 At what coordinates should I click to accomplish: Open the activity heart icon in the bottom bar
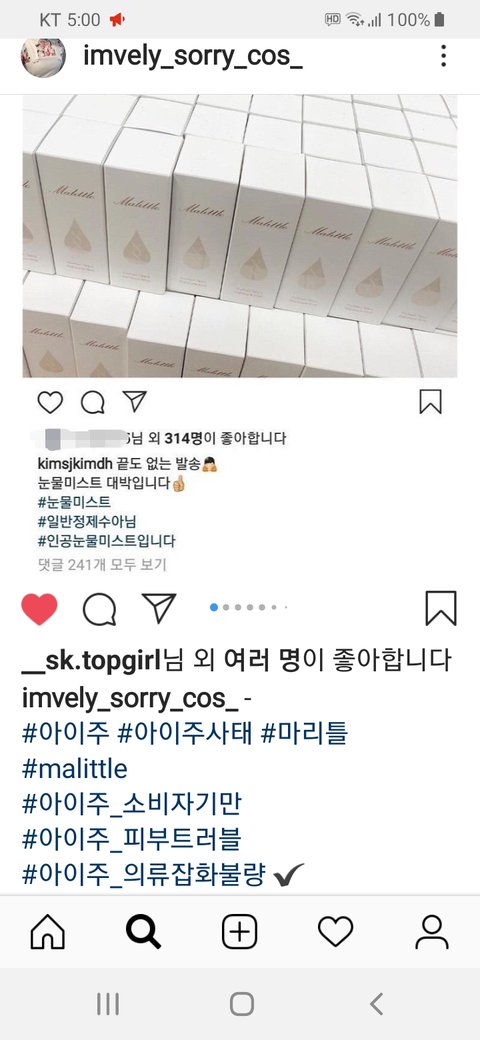pyautogui.click(x=335, y=933)
